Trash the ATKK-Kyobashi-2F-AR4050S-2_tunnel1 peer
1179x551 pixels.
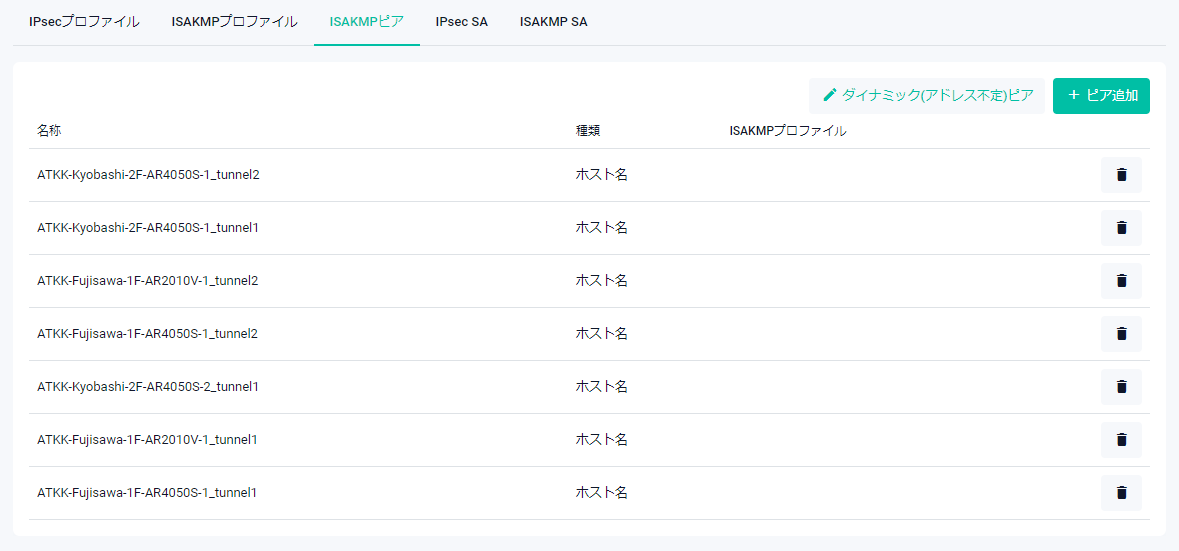[x=1121, y=387]
